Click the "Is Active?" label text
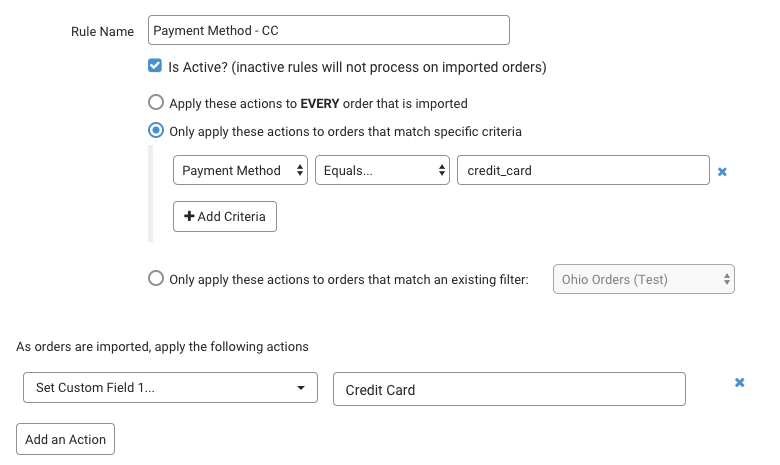 click(357, 67)
